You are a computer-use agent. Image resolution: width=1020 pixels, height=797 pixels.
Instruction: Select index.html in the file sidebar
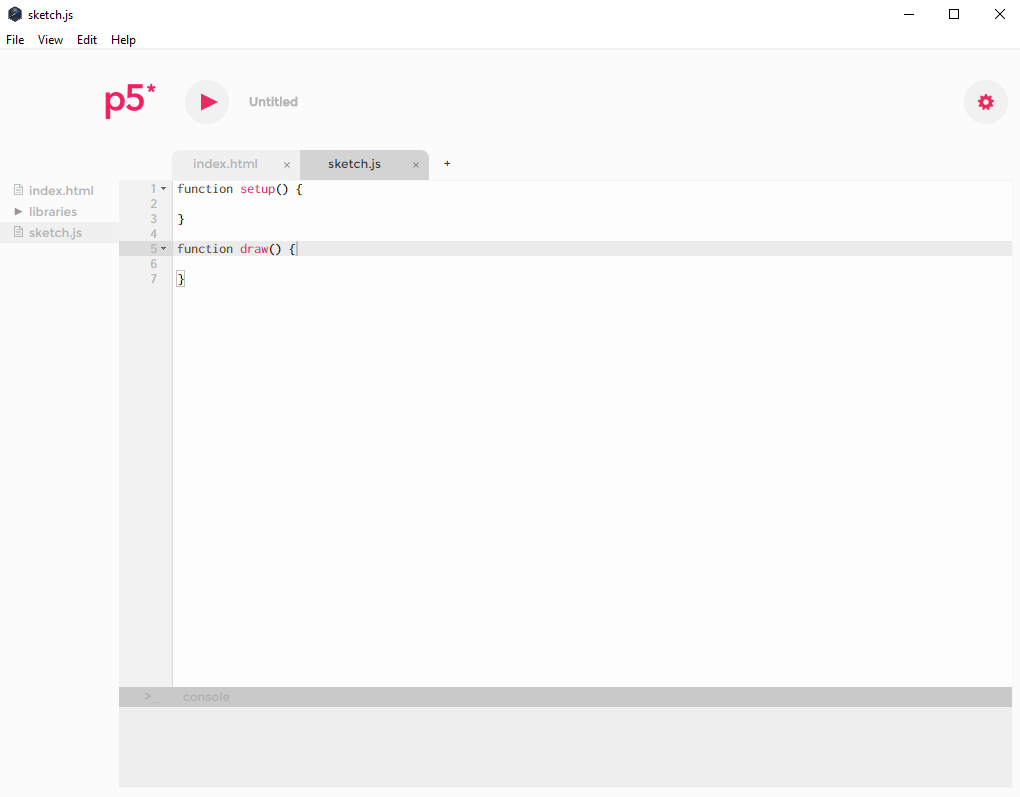pos(60,191)
